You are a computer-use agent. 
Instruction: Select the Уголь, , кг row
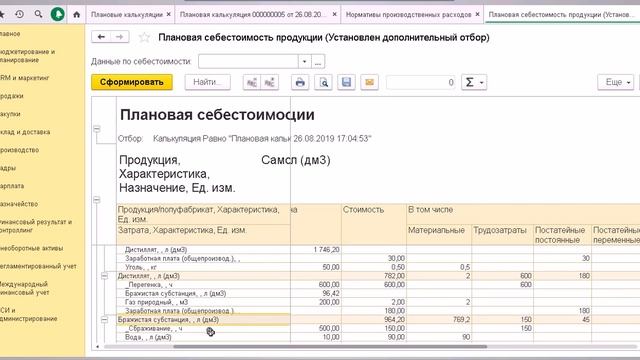pyautogui.click(x=141, y=267)
